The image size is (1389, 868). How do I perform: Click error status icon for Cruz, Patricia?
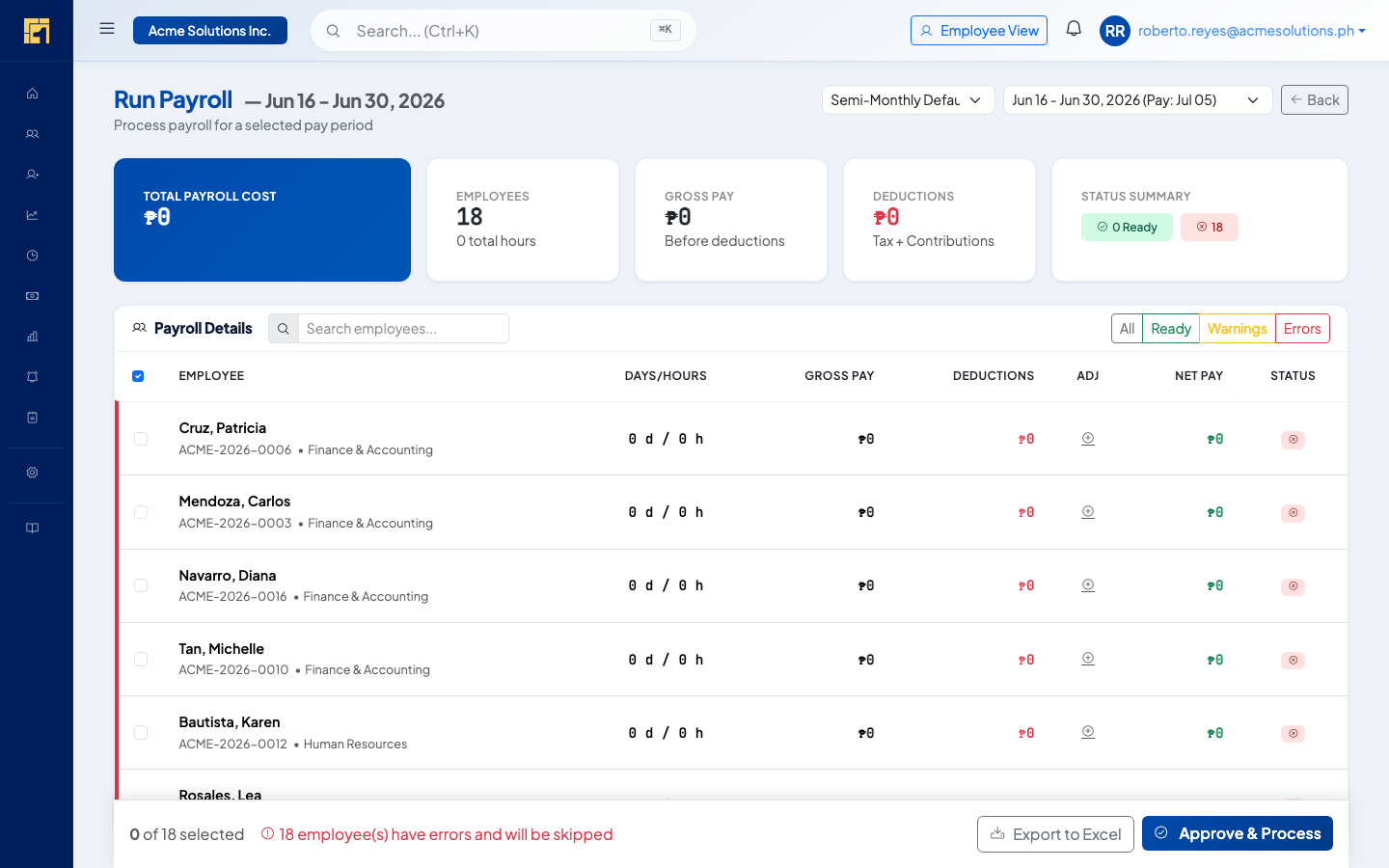(x=1294, y=440)
